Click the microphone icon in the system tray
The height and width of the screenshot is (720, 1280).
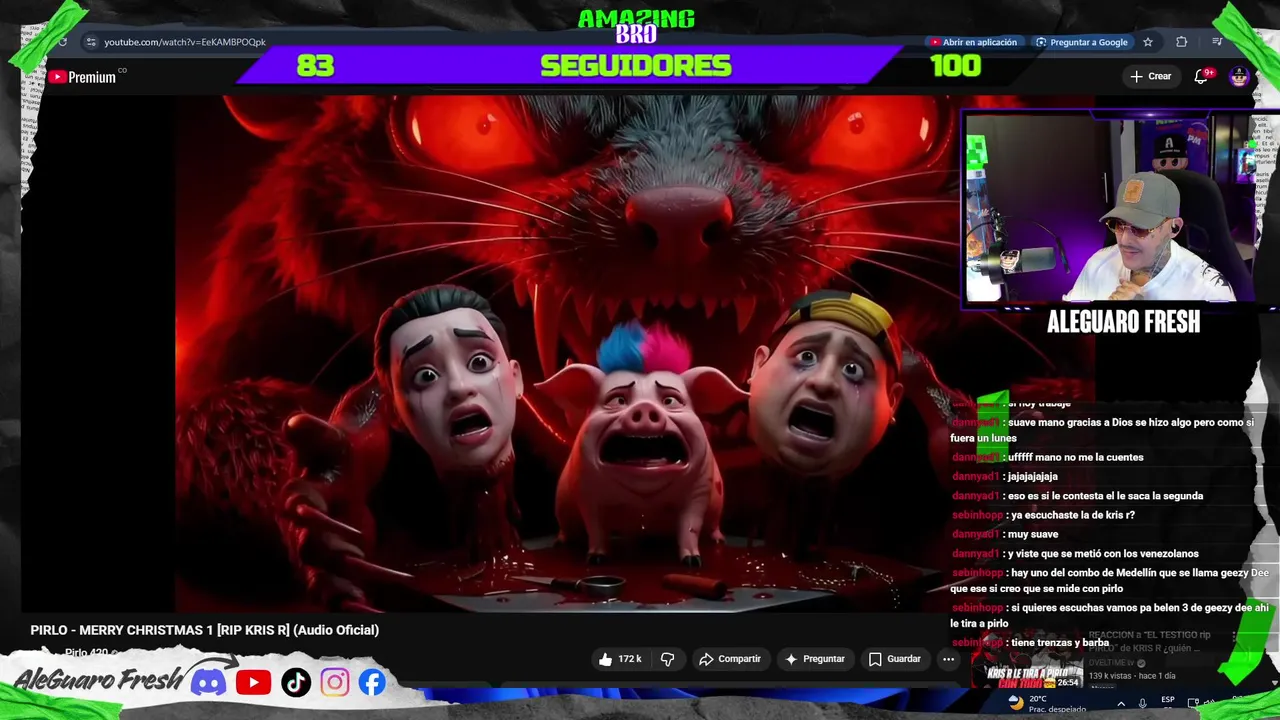[x=1142, y=703]
